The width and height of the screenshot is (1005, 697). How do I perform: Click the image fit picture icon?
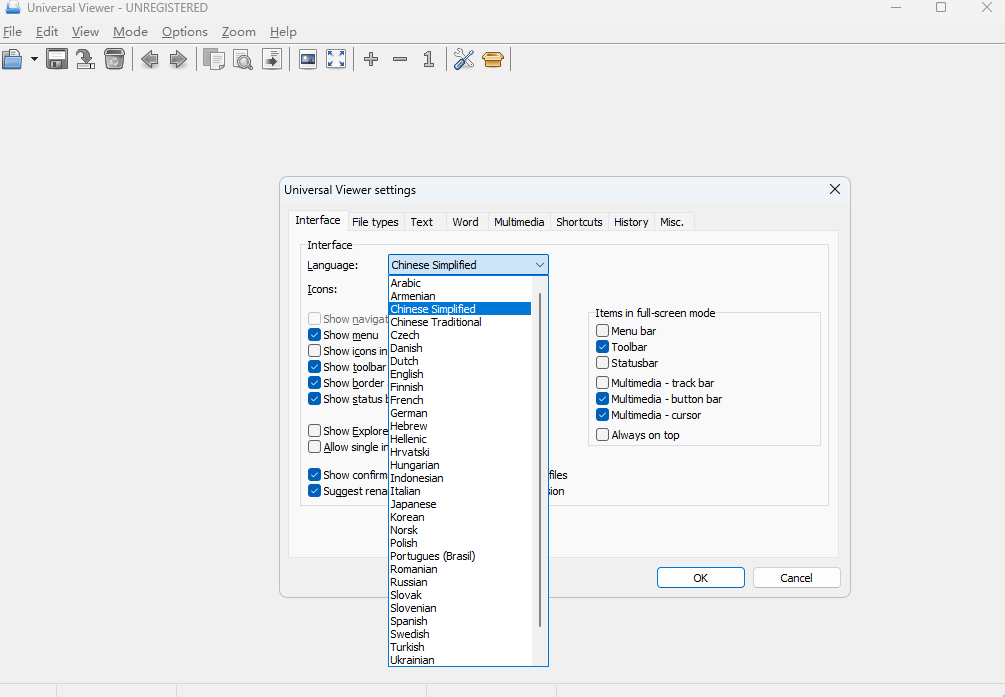pos(308,60)
